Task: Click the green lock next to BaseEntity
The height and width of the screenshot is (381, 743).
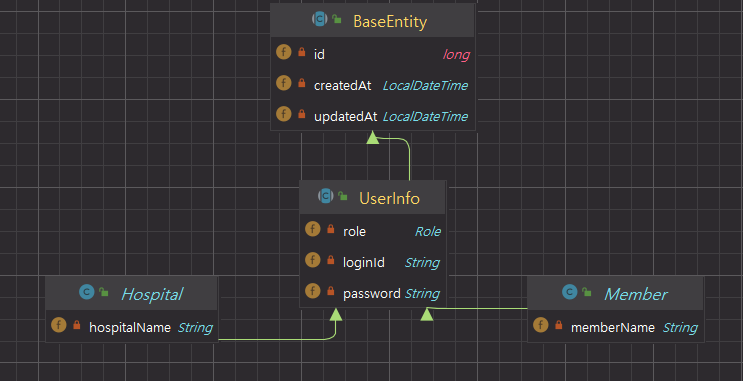Action: [337, 19]
